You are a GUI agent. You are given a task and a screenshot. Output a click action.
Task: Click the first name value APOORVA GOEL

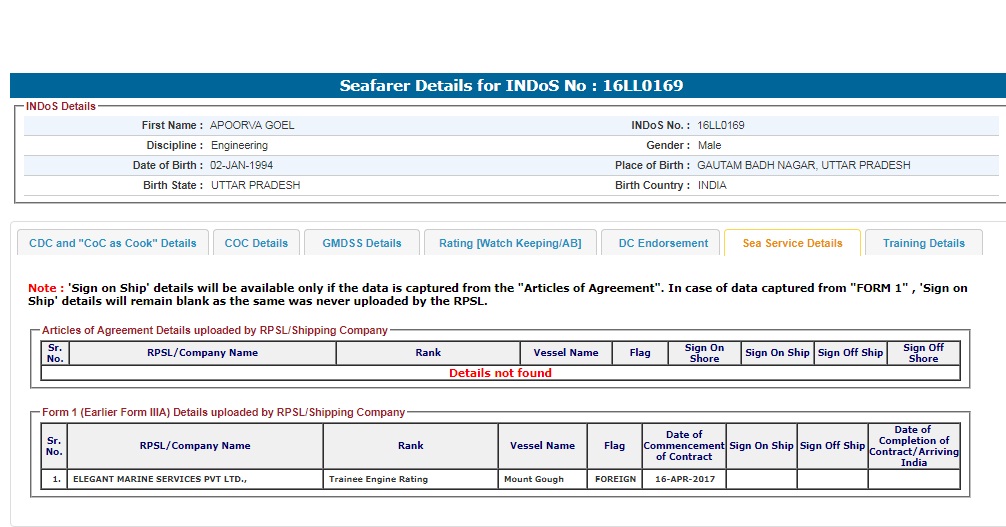click(x=252, y=125)
